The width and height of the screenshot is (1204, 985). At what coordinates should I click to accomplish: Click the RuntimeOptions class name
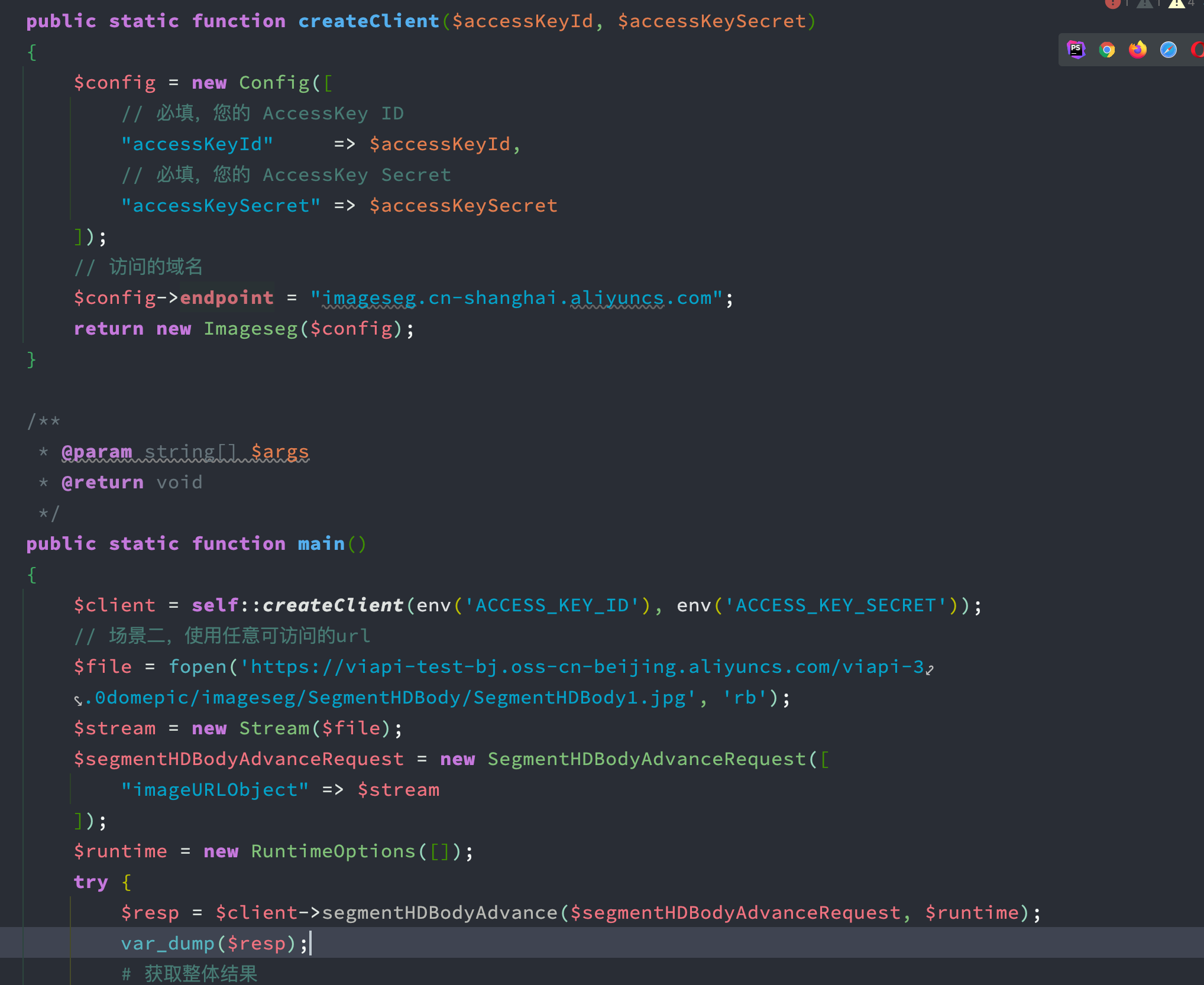pyautogui.click(x=334, y=851)
